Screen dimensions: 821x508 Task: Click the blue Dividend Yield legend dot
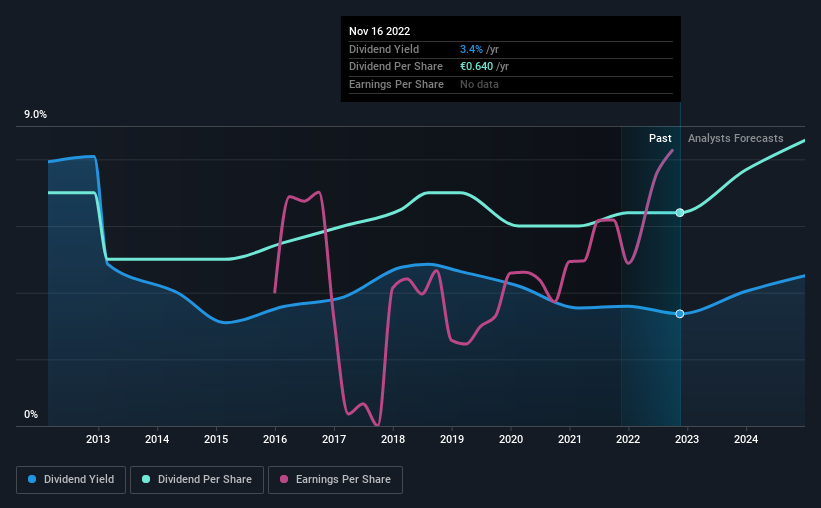coord(32,479)
